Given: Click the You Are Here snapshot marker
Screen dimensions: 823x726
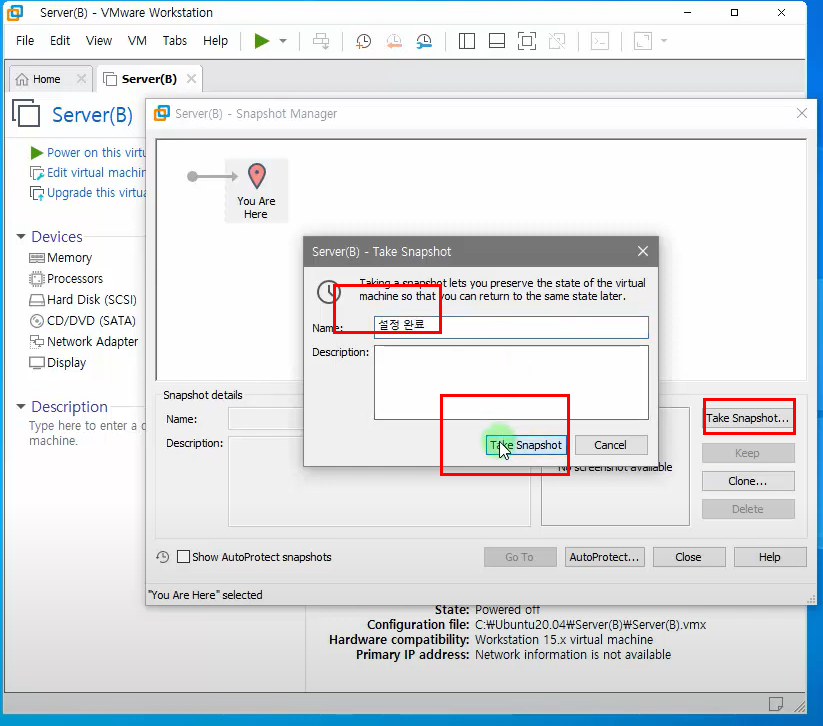Looking at the screenshot, I should pyautogui.click(x=256, y=191).
